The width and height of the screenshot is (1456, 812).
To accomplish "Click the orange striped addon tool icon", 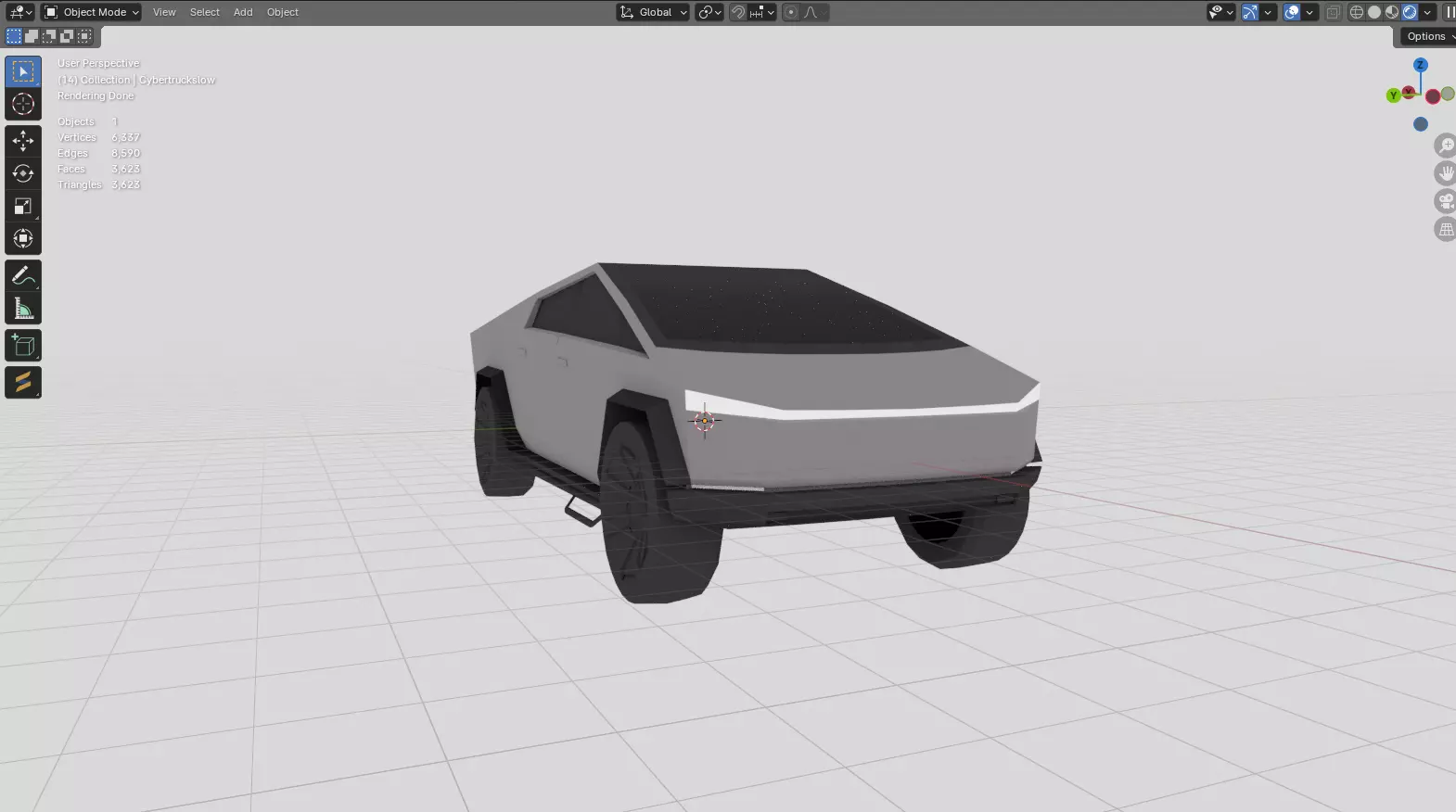I will pyautogui.click(x=23, y=382).
